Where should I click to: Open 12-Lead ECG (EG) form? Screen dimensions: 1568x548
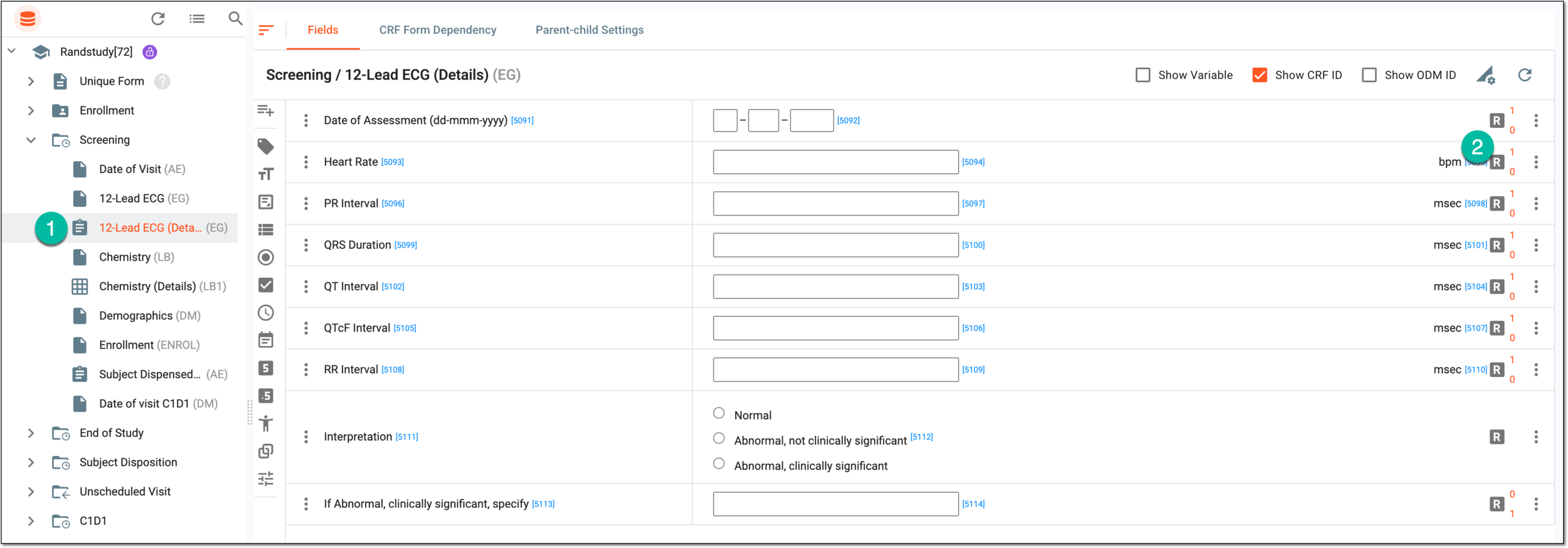coord(144,199)
